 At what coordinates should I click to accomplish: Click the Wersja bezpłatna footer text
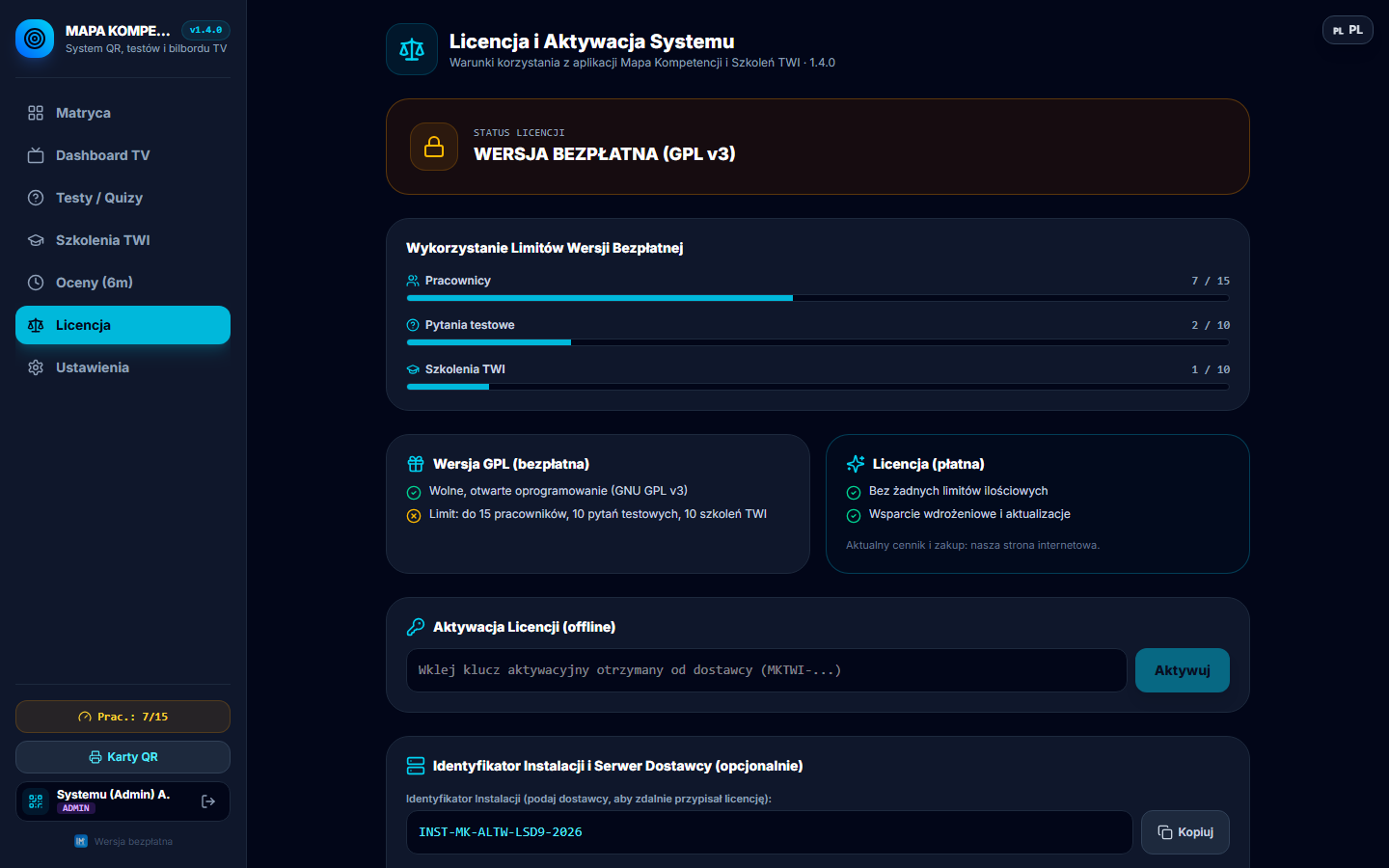[x=133, y=842]
